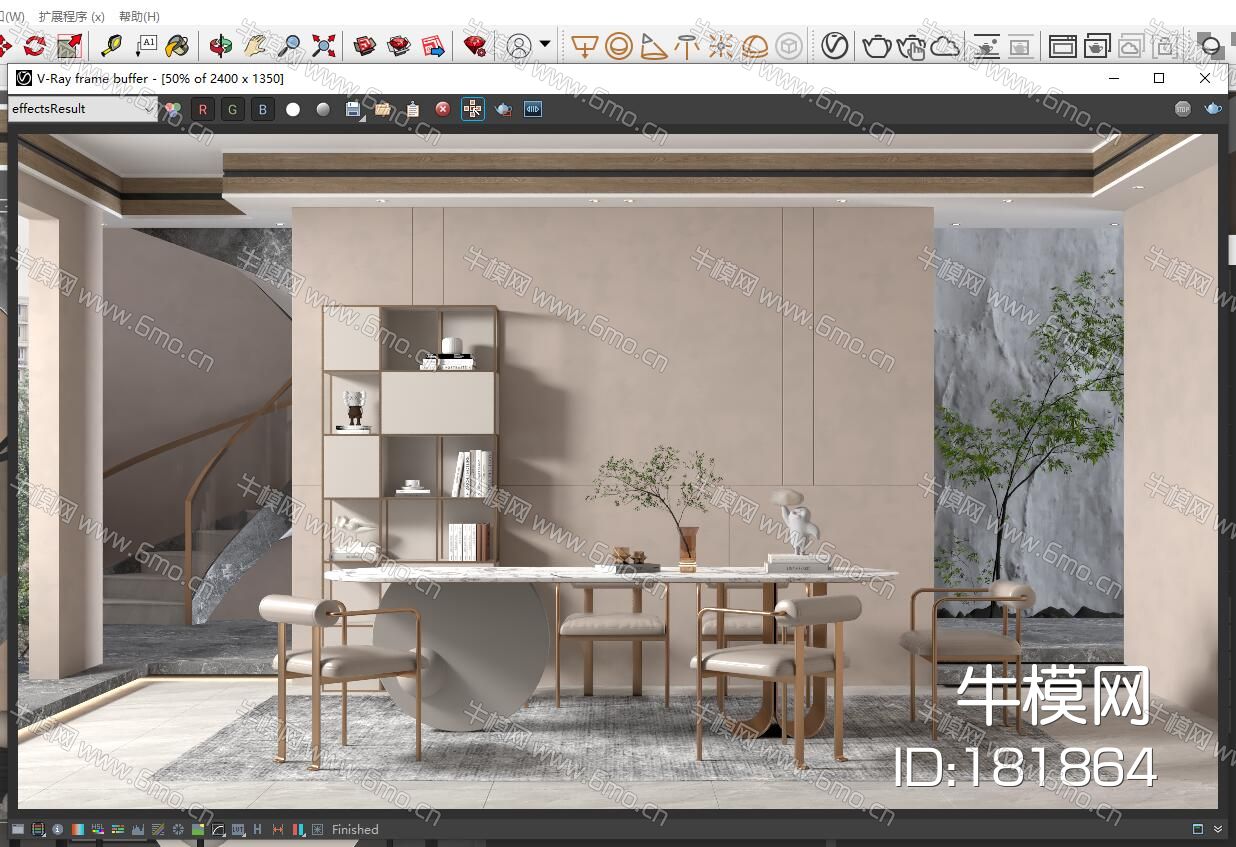Click the Tape Measure tool
The width and height of the screenshot is (1236, 847).
click(x=111, y=45)
